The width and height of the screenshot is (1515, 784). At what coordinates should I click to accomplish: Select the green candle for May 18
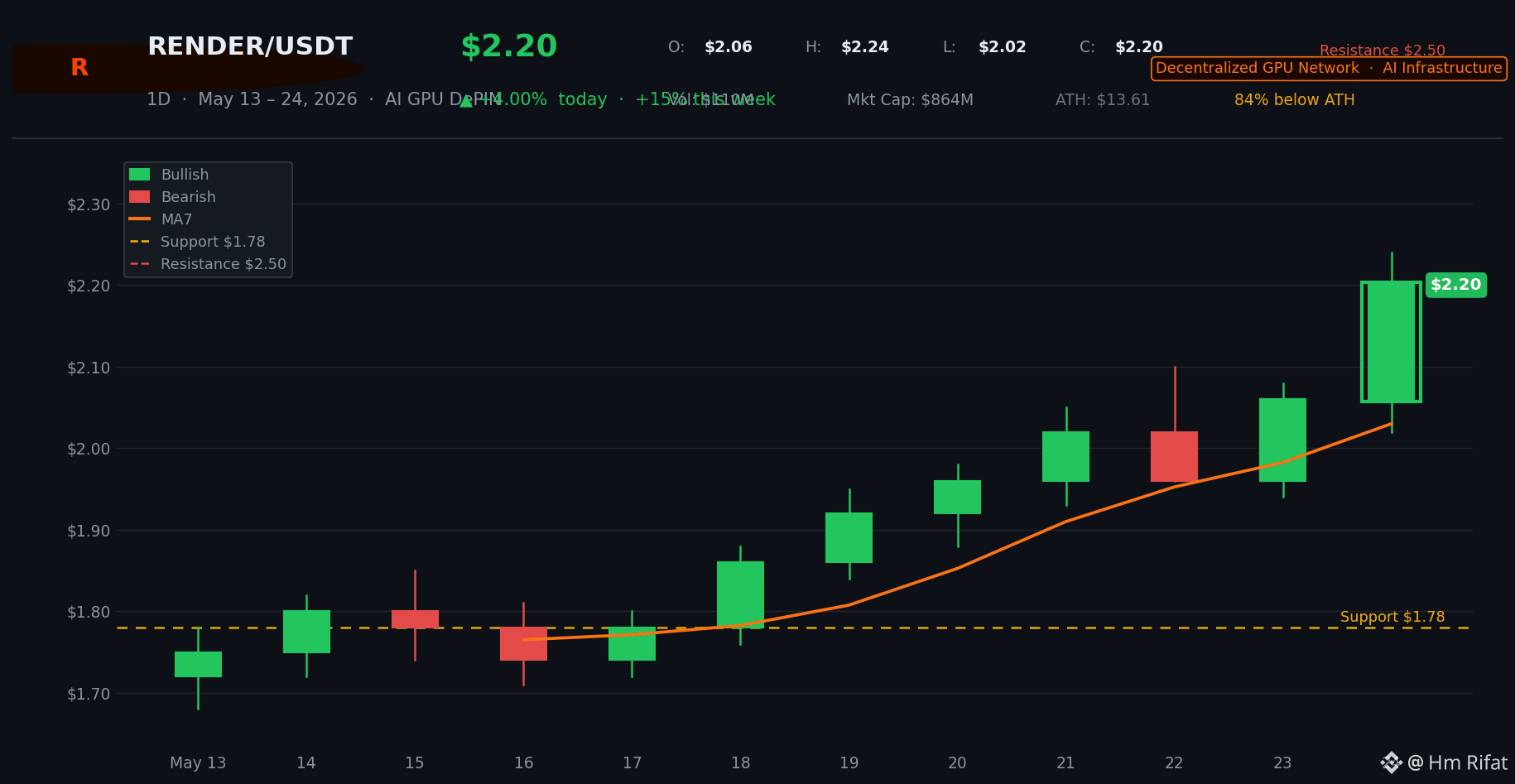coord(740,594)
